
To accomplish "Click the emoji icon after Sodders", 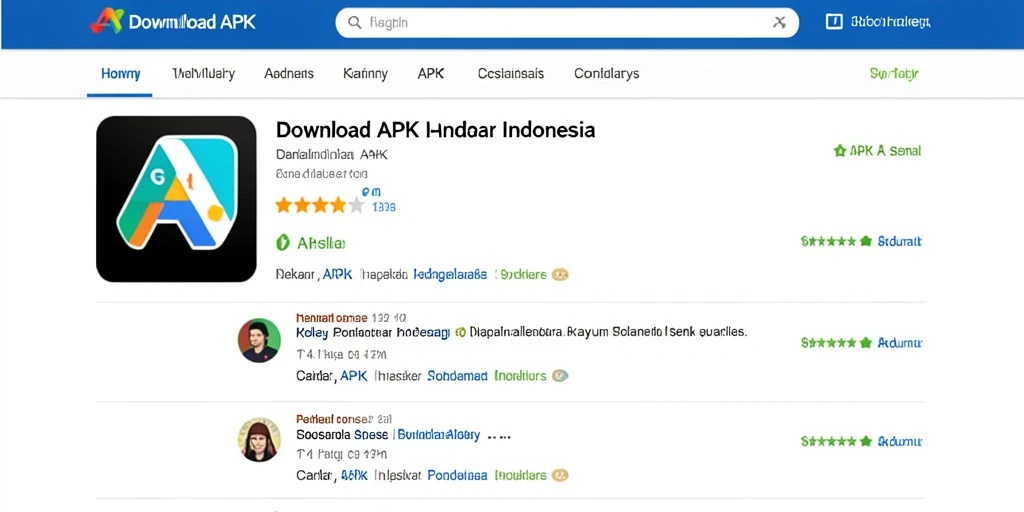I will click(560, 275).
